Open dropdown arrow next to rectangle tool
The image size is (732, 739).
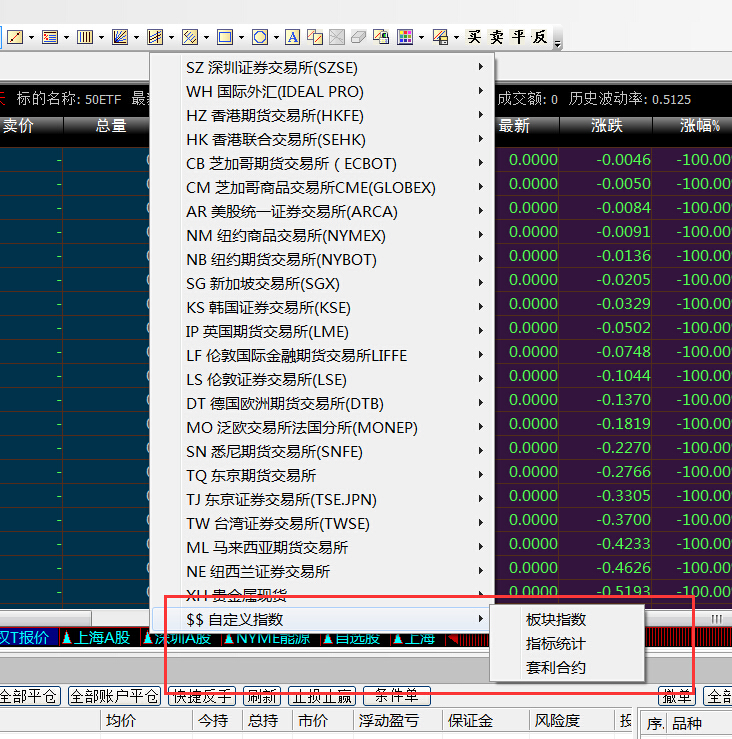241,38
